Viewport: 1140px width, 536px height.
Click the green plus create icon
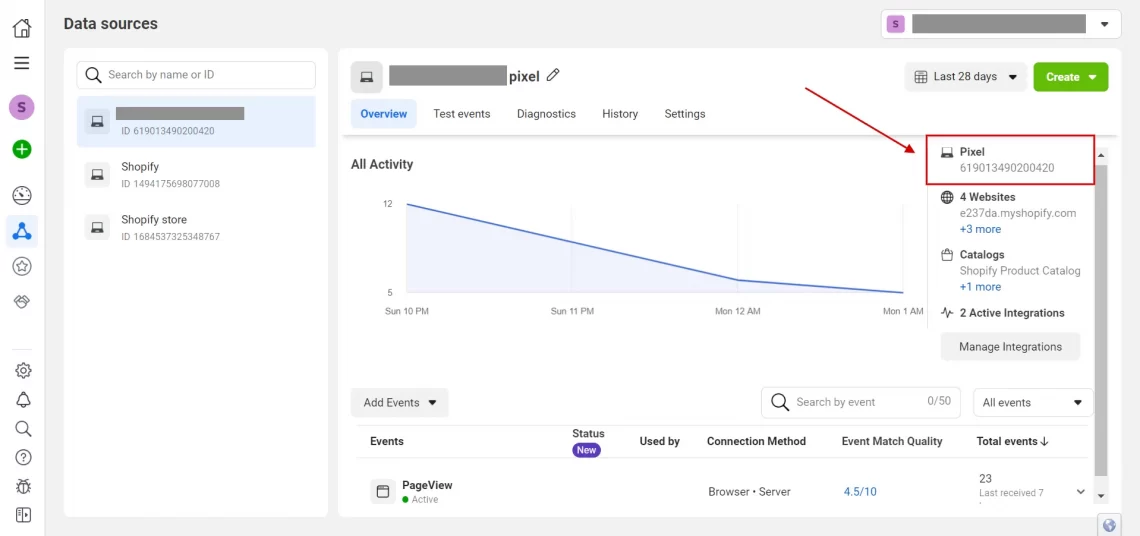(21, 149)
